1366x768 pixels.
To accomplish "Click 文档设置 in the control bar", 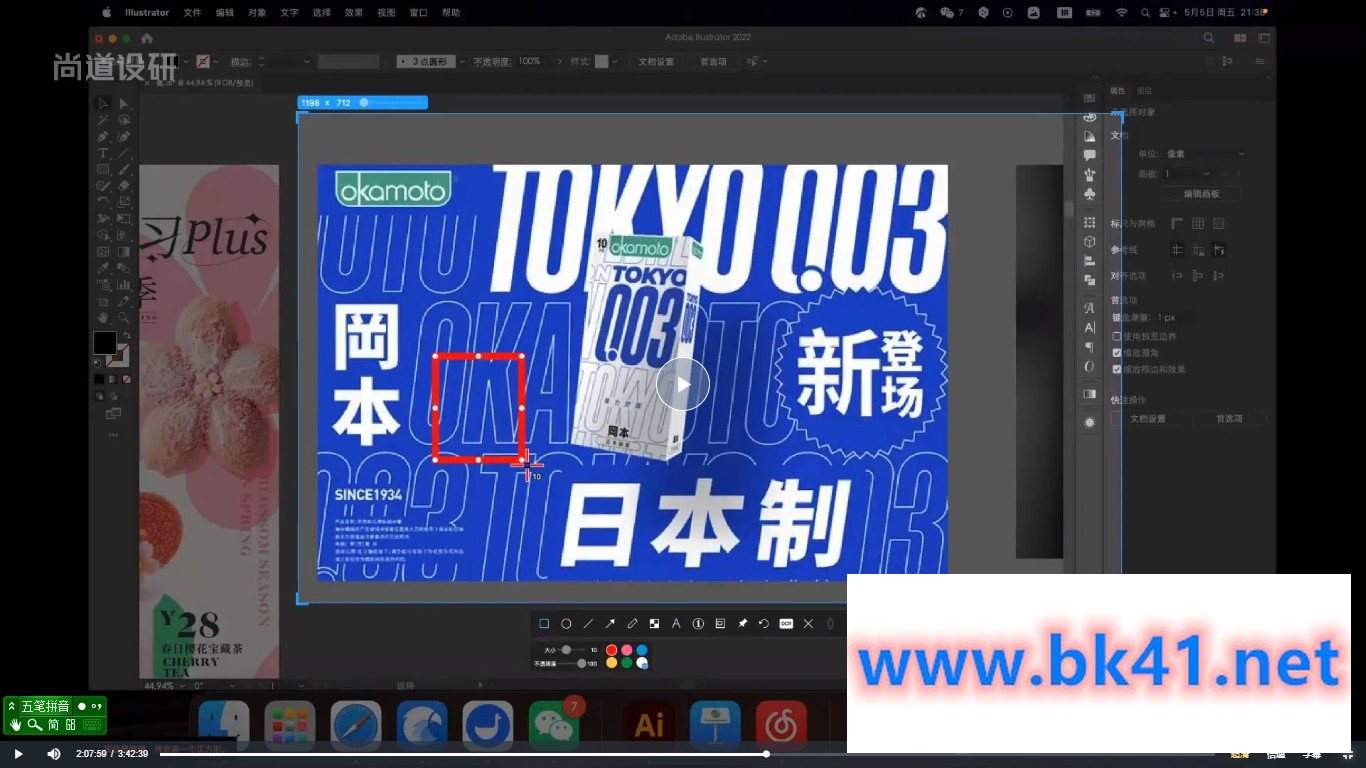I will click(x=656, y=61).
